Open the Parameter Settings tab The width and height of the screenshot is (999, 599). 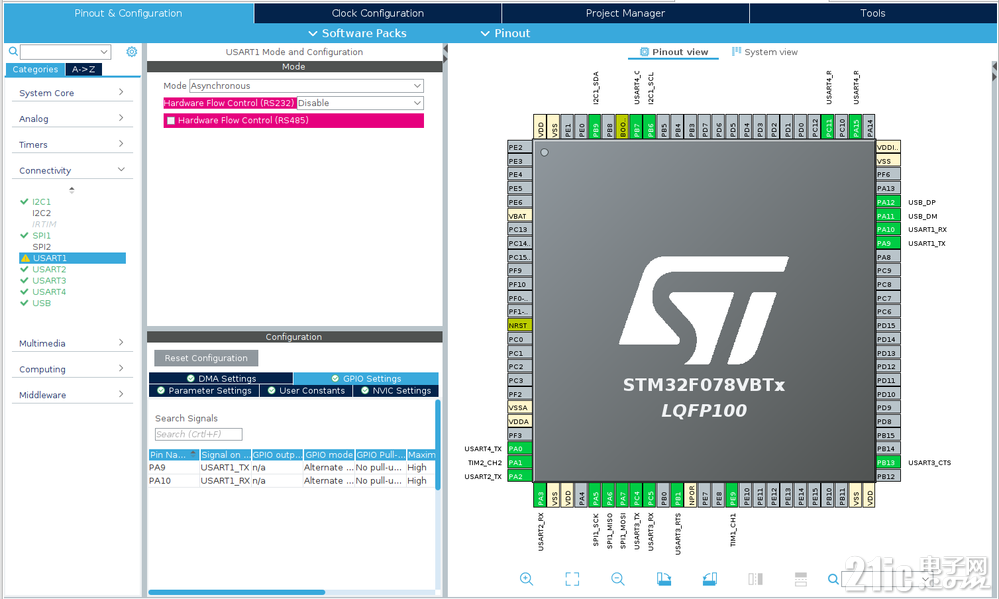(x=204, y=391)
